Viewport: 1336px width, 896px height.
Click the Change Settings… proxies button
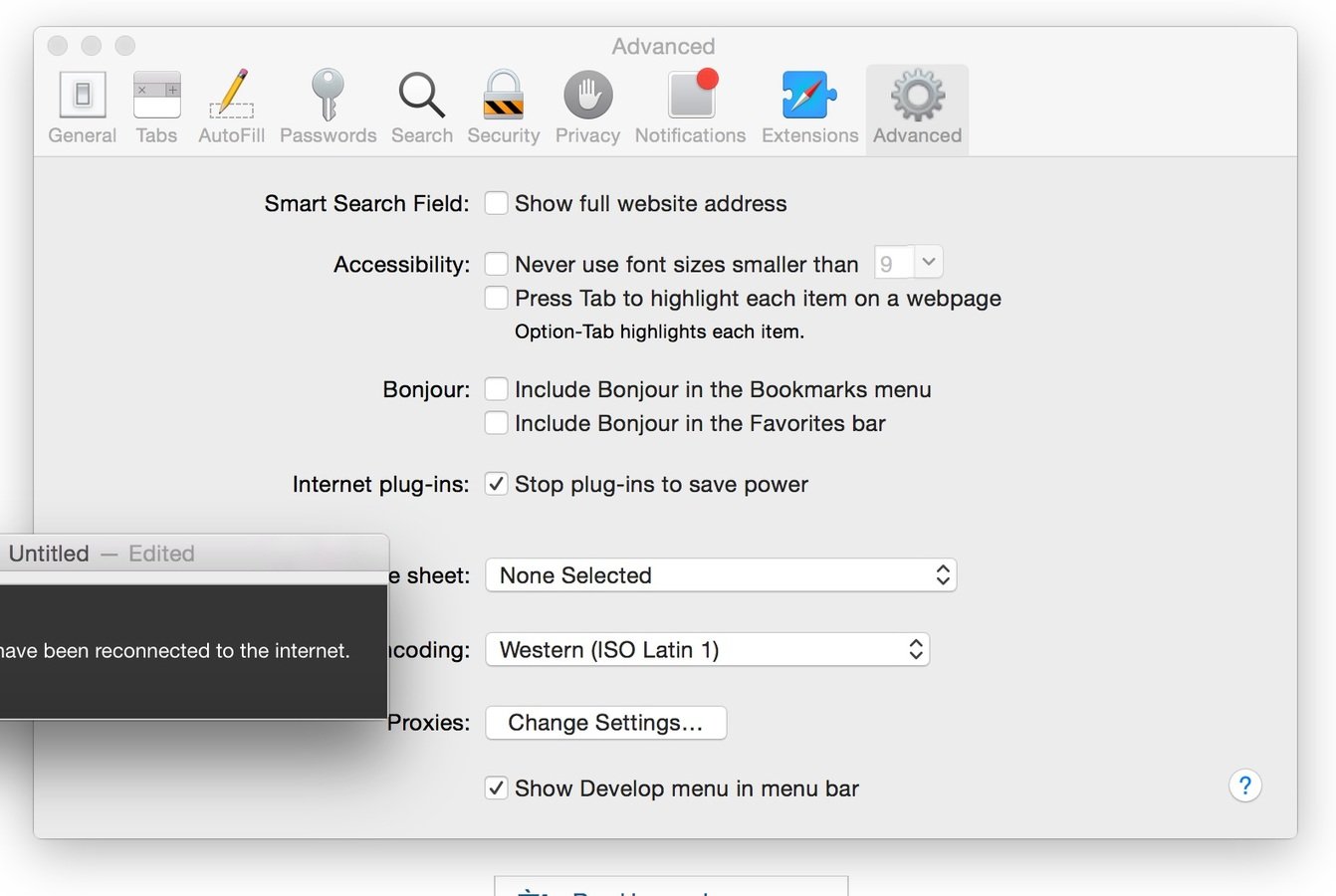coord(605,723)
